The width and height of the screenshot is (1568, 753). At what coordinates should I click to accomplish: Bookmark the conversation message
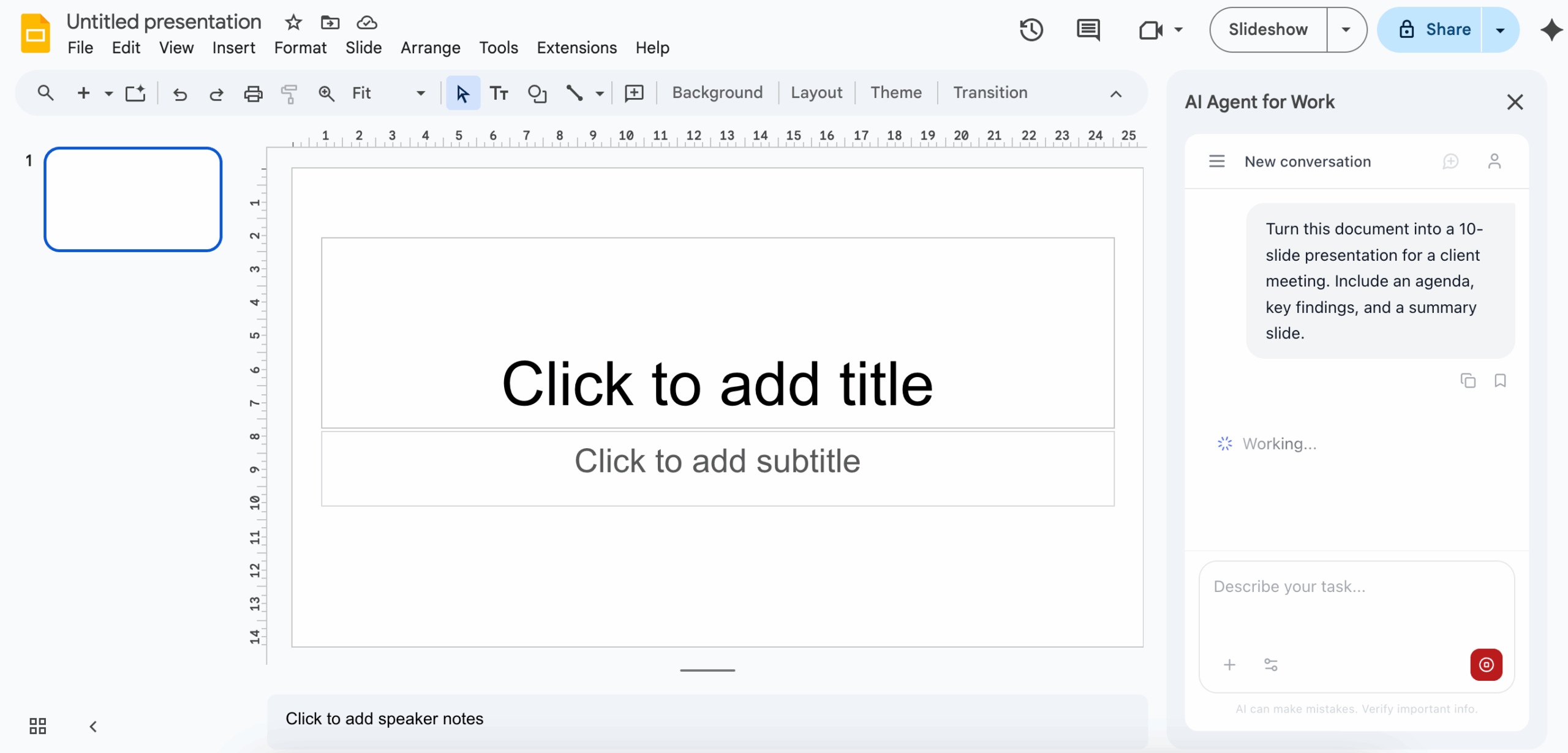1500,381
